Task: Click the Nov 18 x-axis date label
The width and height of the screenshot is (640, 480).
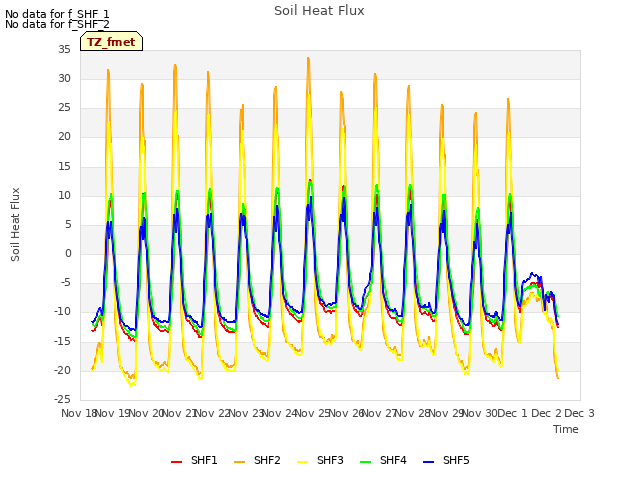Action: [x=79, y=413]
